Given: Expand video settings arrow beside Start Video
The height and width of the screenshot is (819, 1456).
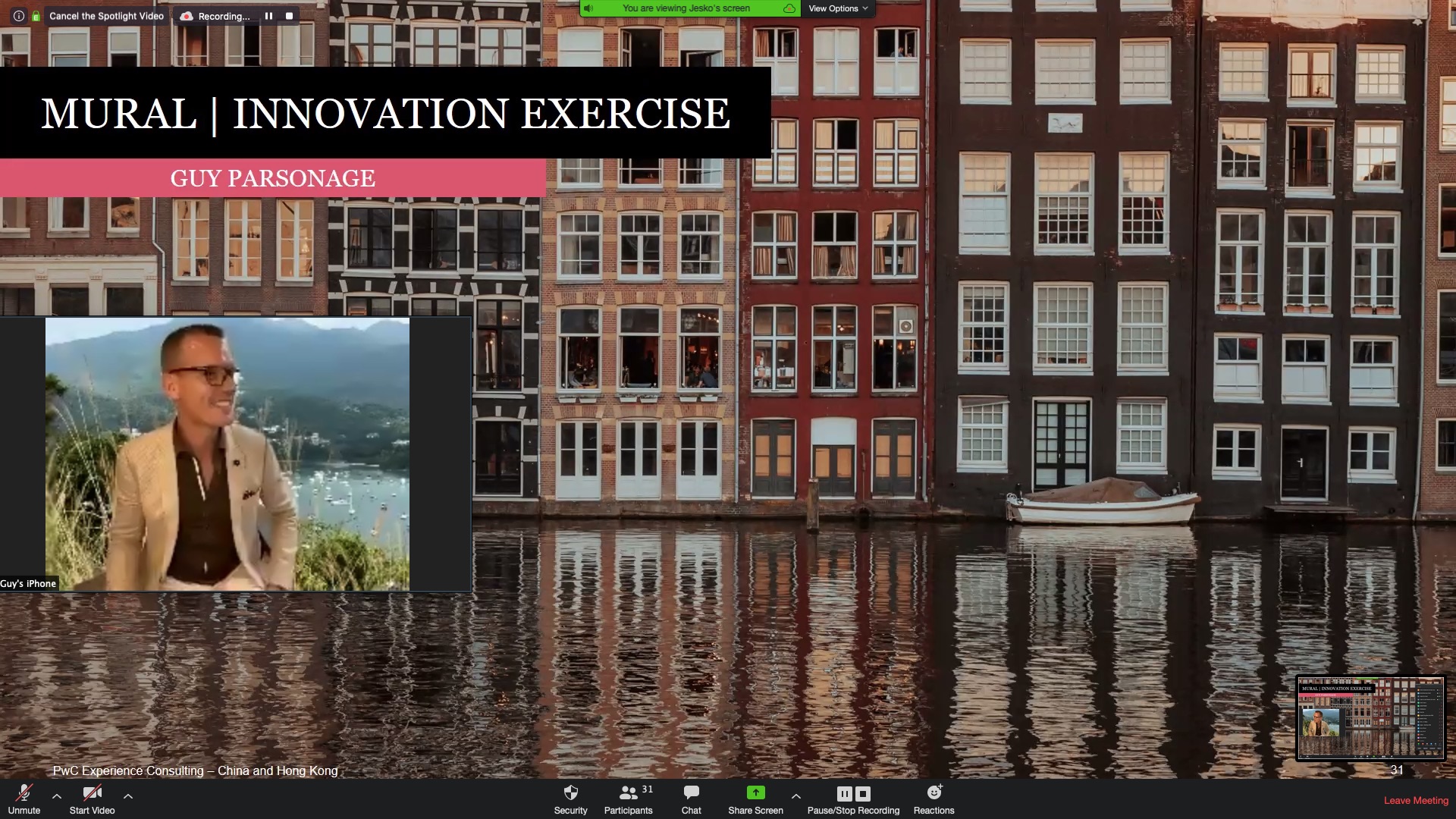Looking at the screenshot, I should click(x=128, y=796).
